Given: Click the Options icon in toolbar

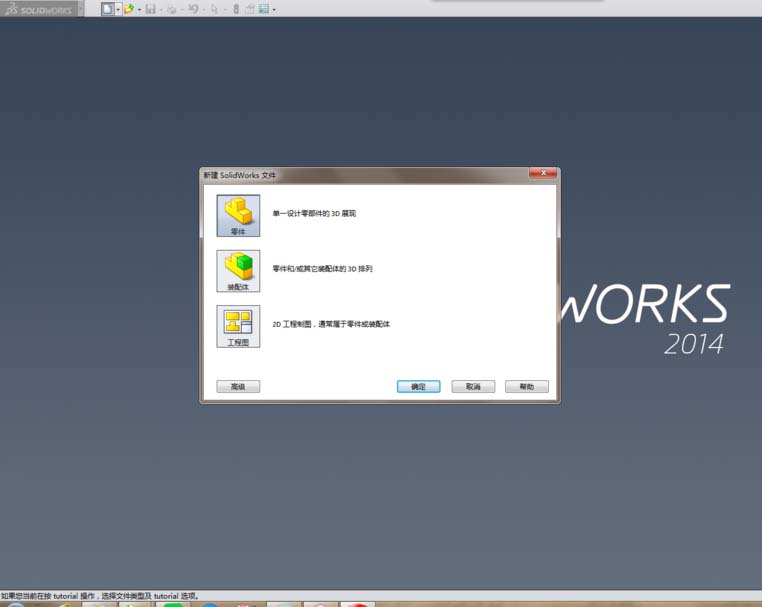Looking at the screenshot, I should (264, 9).
